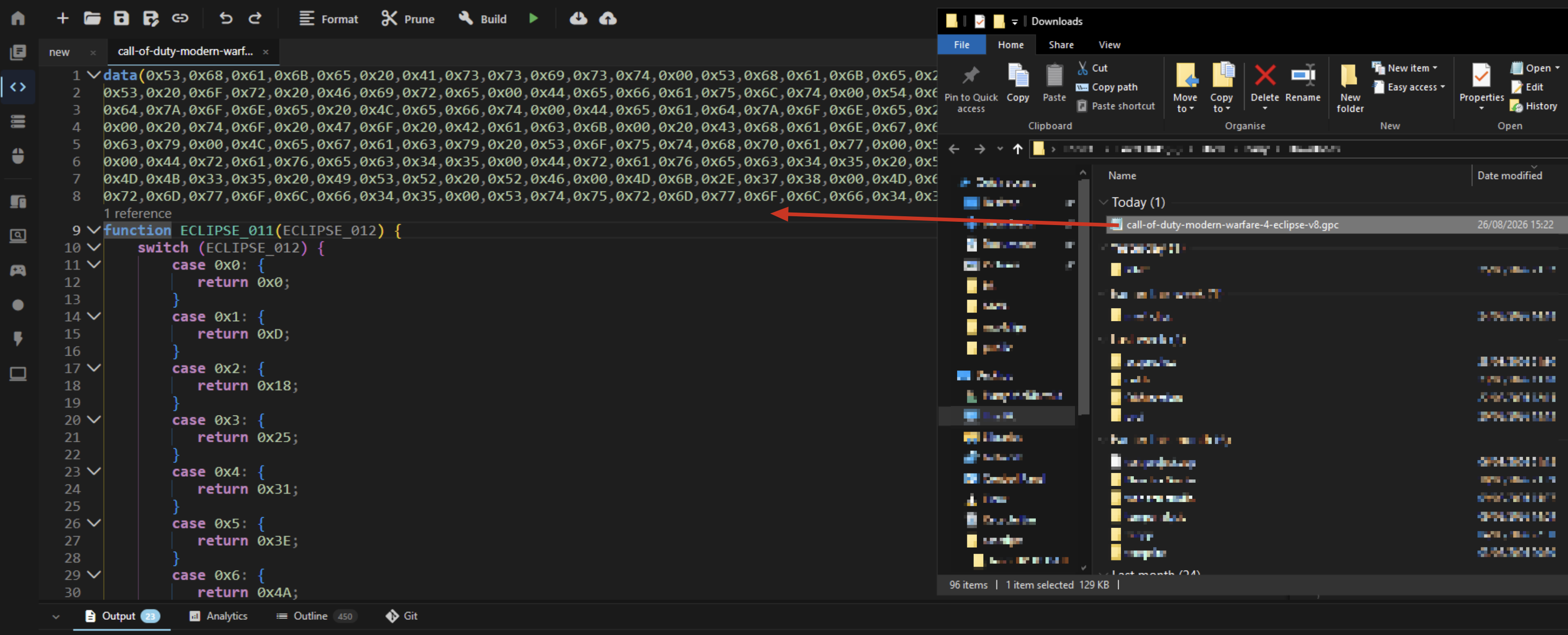Open the Git panel tab

point(402,616)
